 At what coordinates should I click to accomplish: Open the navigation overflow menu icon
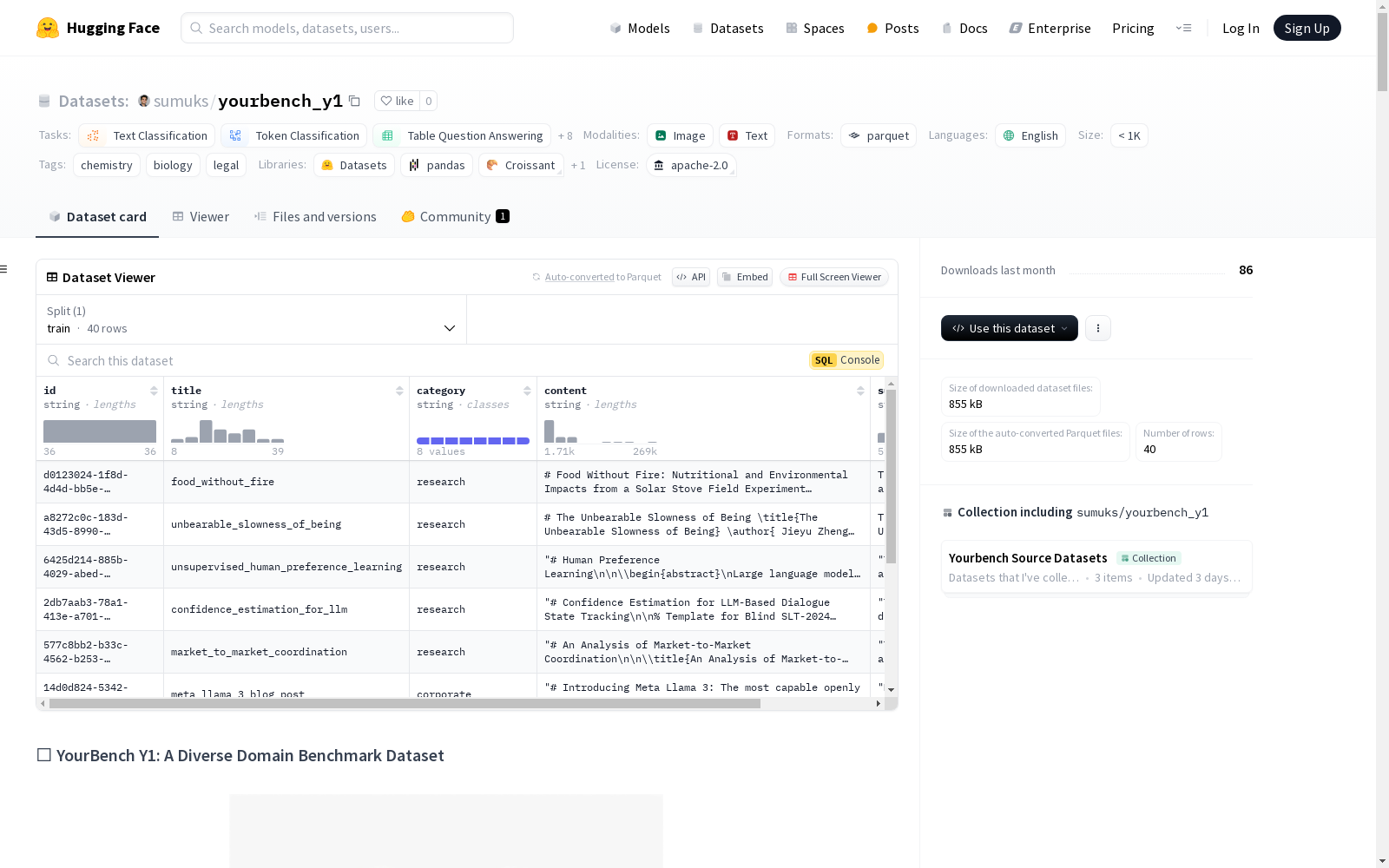pos(1183,28)
